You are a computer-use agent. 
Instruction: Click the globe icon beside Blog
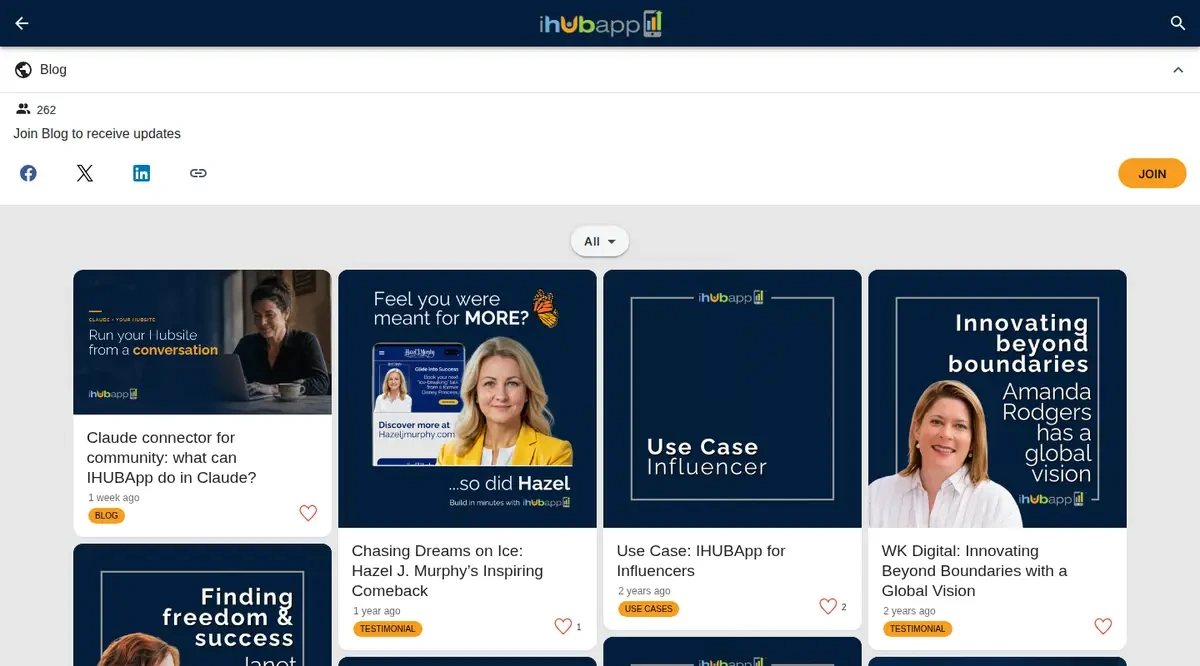(x=24, y=70)
